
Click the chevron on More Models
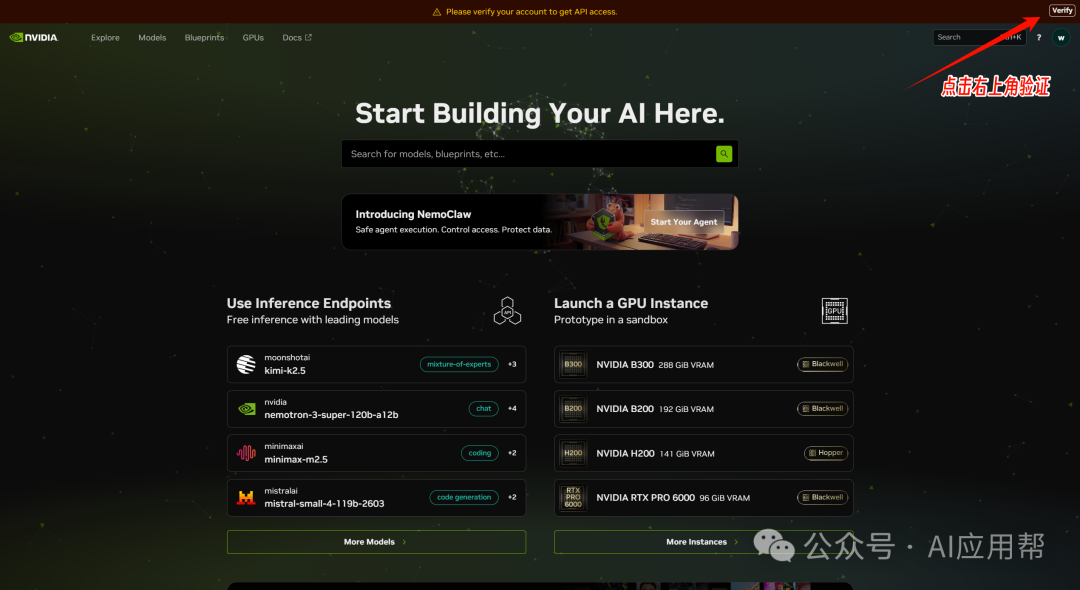(x=404, y=542)
